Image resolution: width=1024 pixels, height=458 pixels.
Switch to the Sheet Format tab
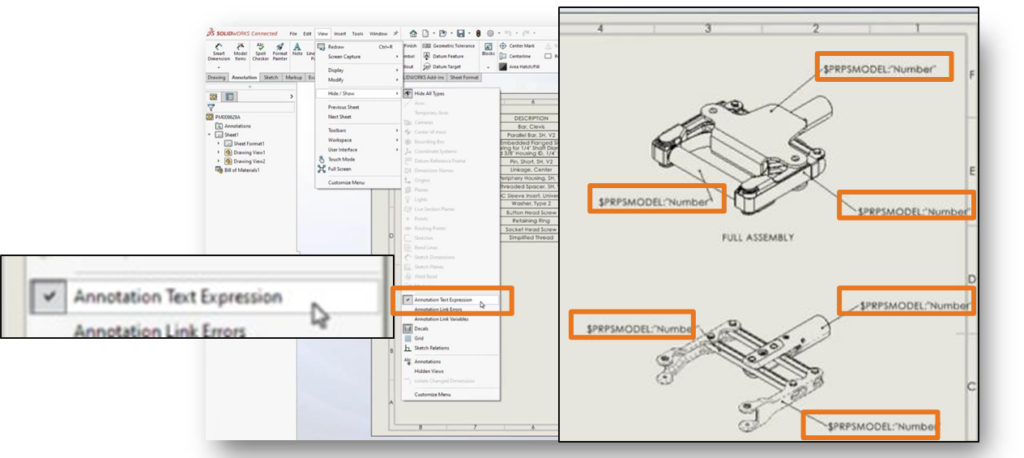point(464,77)
